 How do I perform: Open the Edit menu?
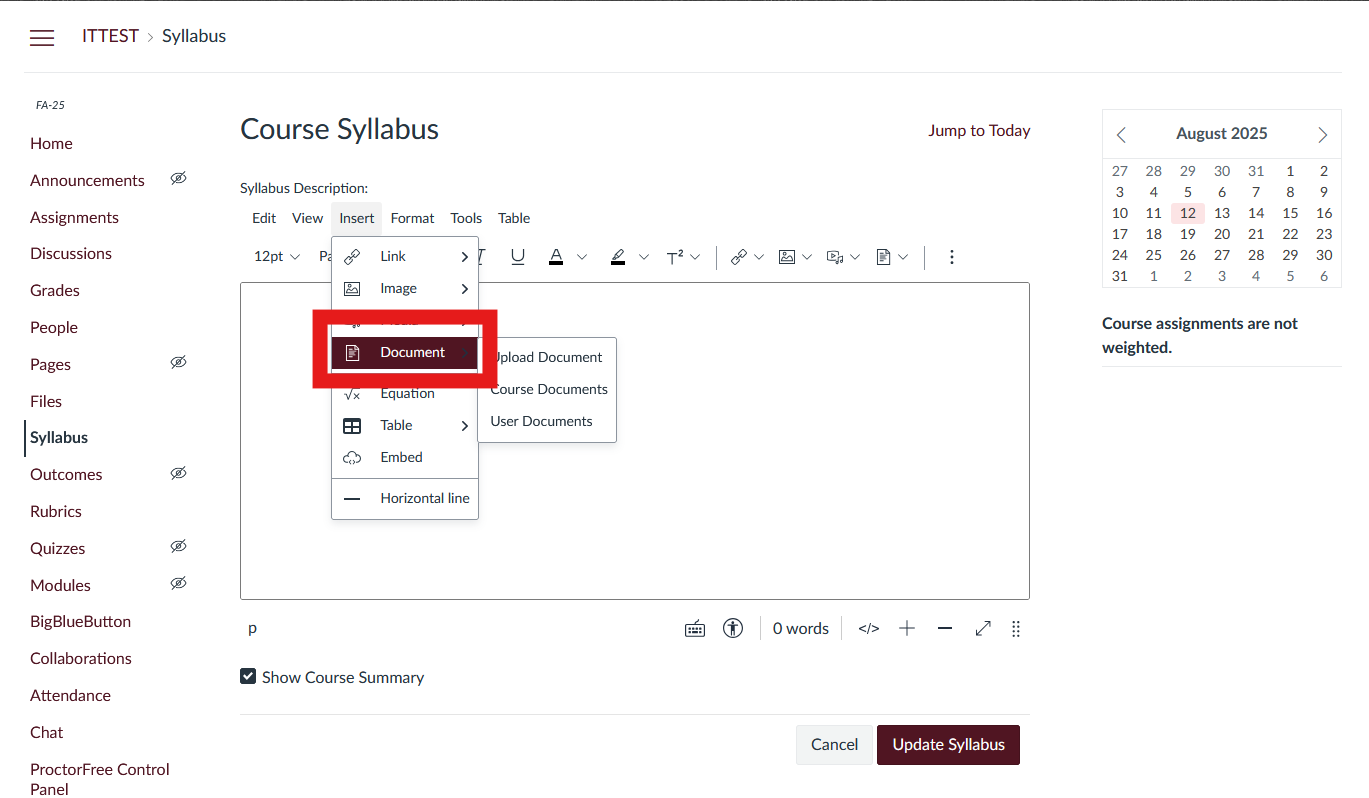click(x=264, y=218)
